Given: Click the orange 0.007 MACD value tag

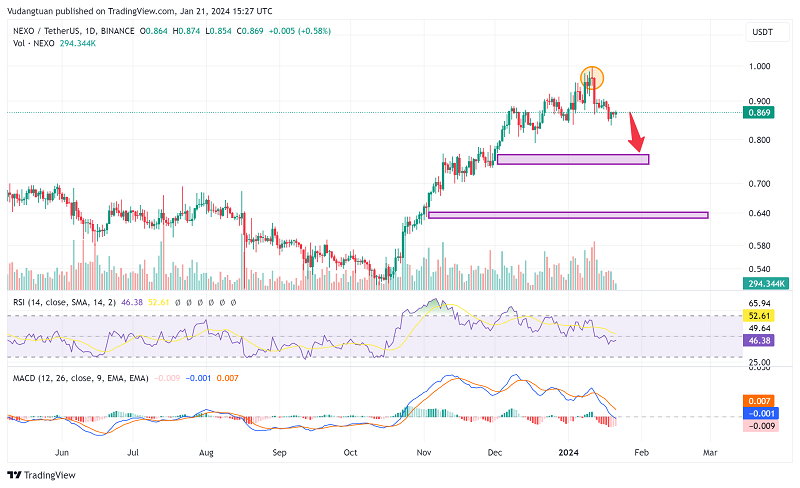Looking at the screenshot, I should pos(762,400).
